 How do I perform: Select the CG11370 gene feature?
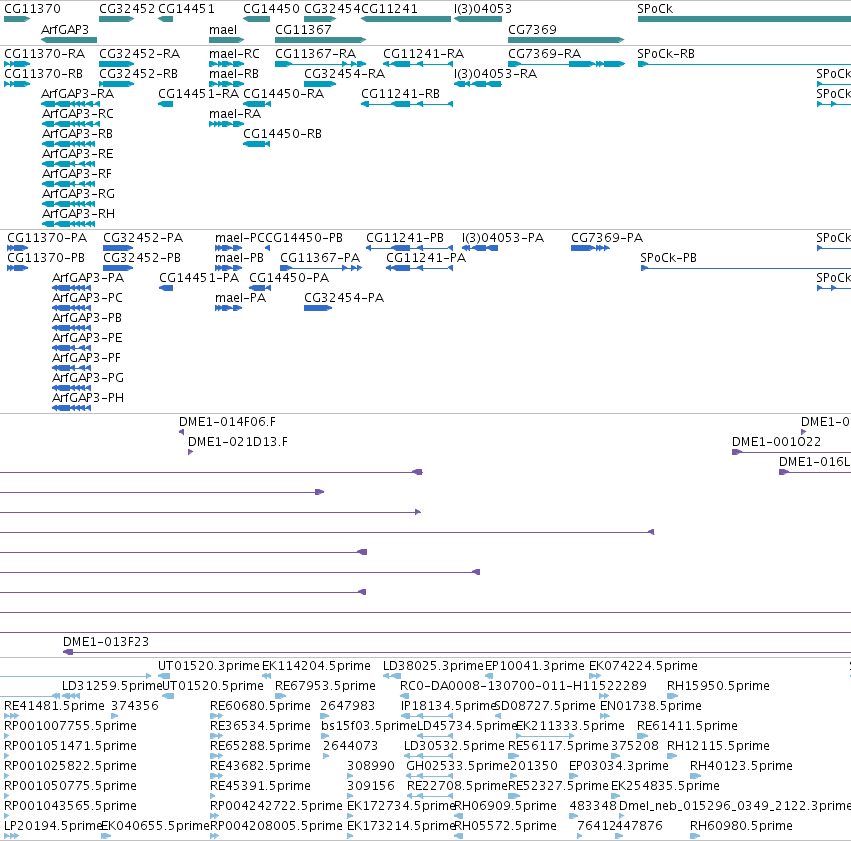pyautogui.click(x=17, y=19)
